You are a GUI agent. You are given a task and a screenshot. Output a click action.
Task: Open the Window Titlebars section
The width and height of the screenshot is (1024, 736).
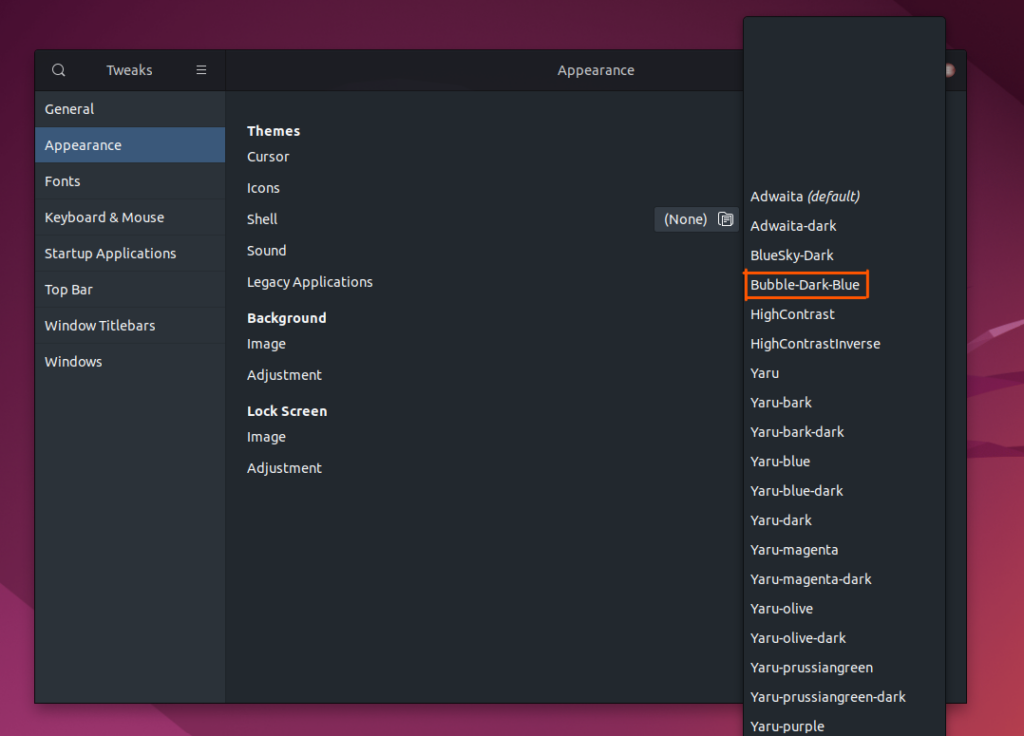click(129, 325)
